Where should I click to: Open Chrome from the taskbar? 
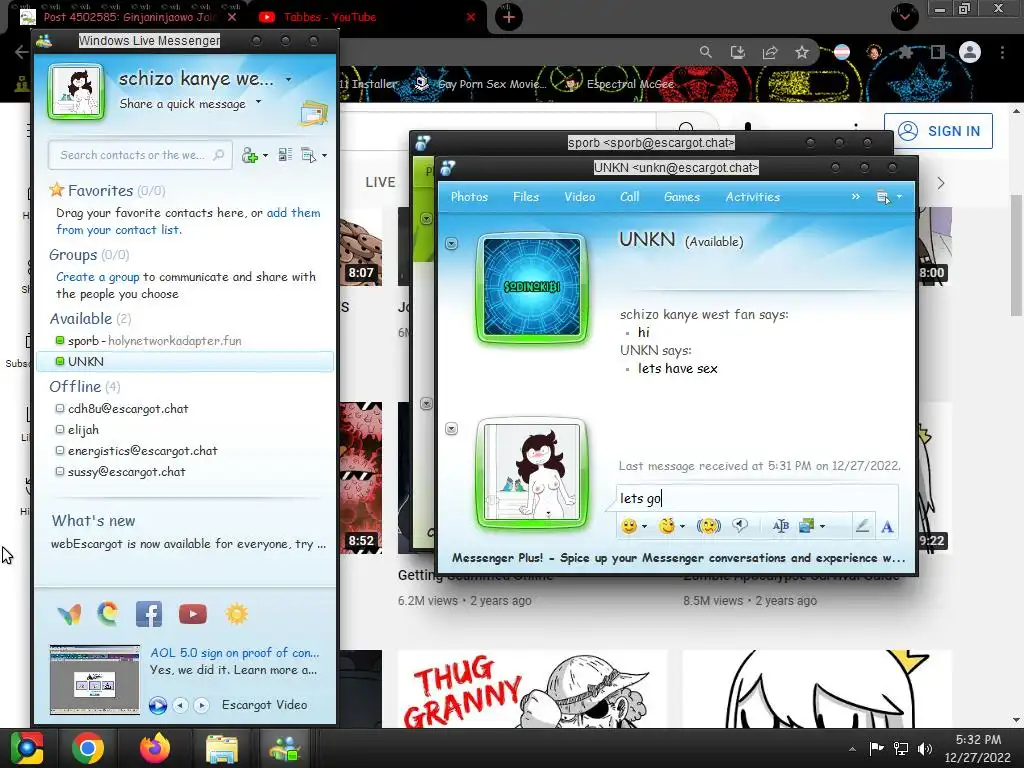88,748
